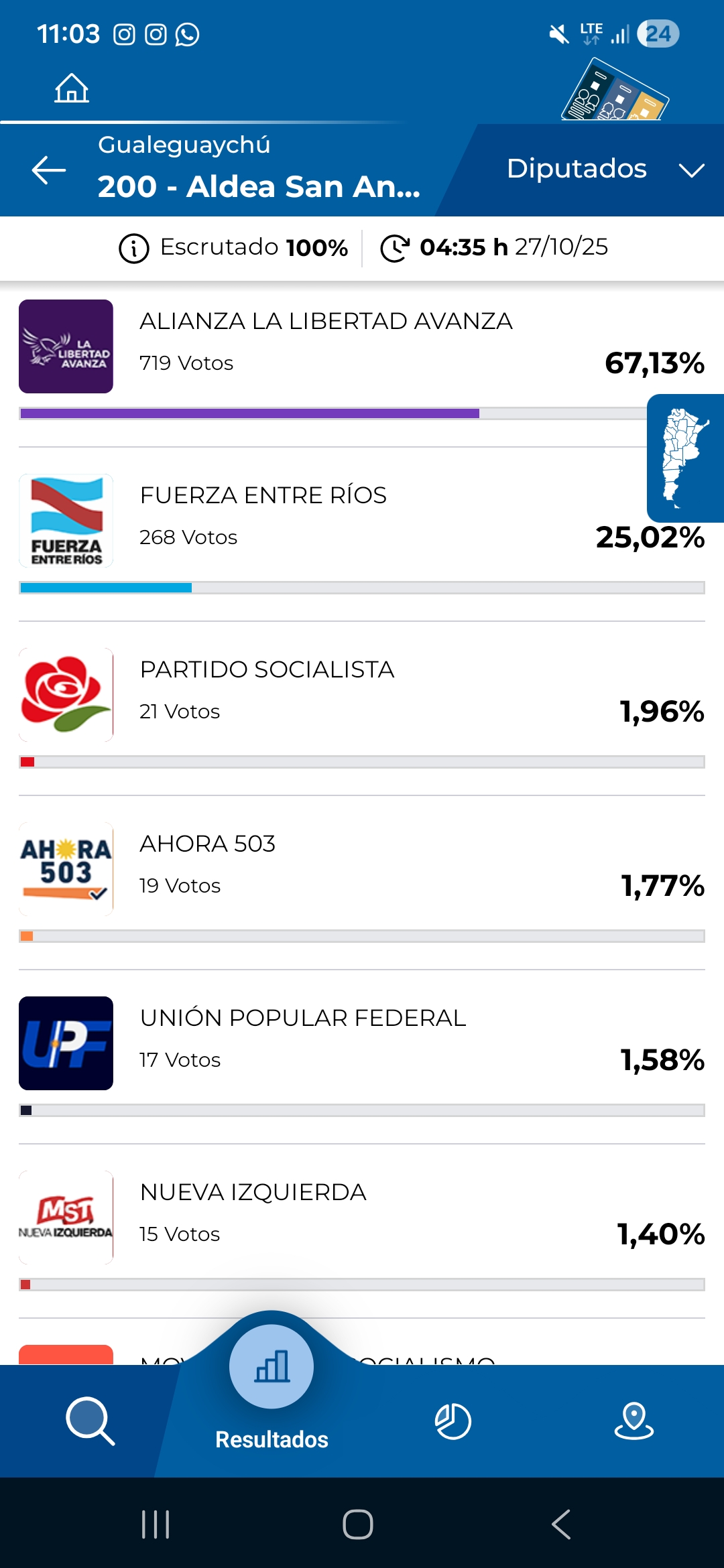Tap the 200 - Aldea San An... title
Screen dimensions: 724x1568
tap(259, 186)
